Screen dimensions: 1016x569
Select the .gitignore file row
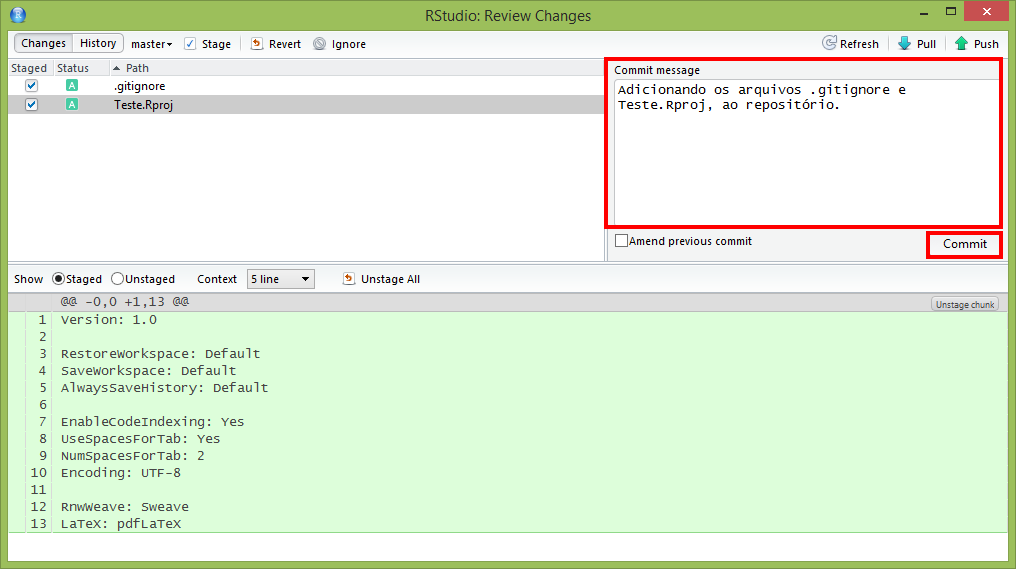[306, 86]
